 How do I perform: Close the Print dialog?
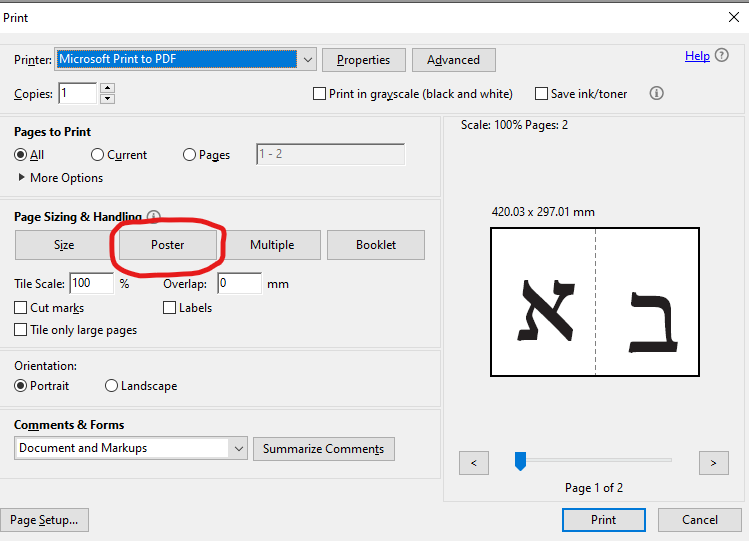coord(734,17)
